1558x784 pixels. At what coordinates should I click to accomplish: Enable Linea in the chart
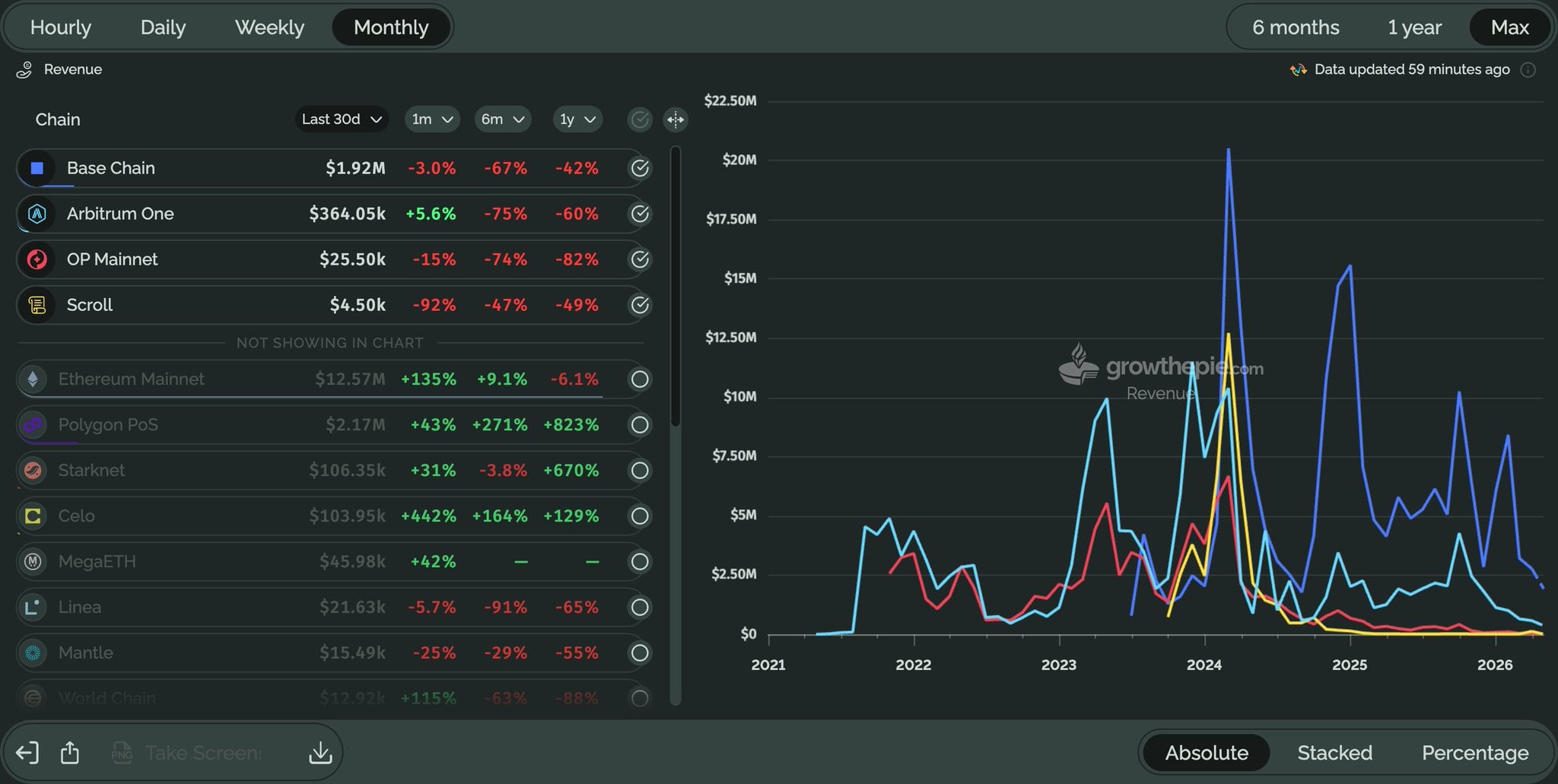pyautogui.click(x=641, y=607)
